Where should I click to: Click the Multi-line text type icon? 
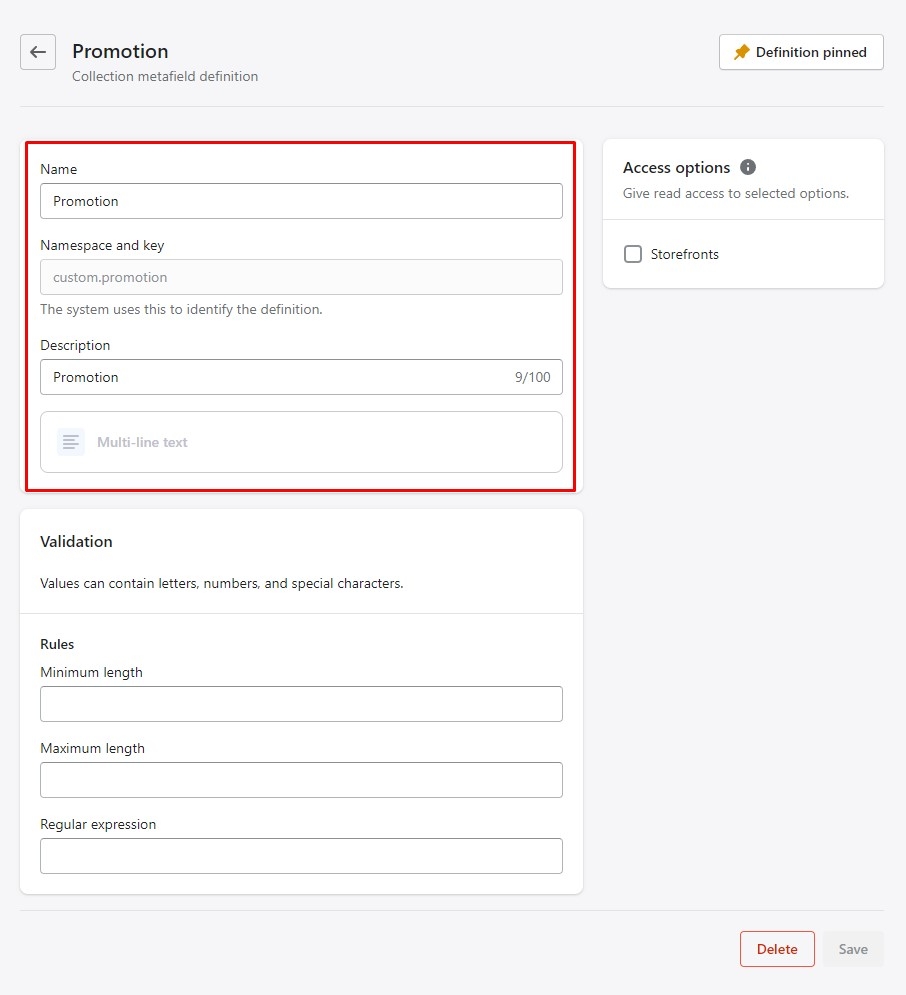pos(70,442)
